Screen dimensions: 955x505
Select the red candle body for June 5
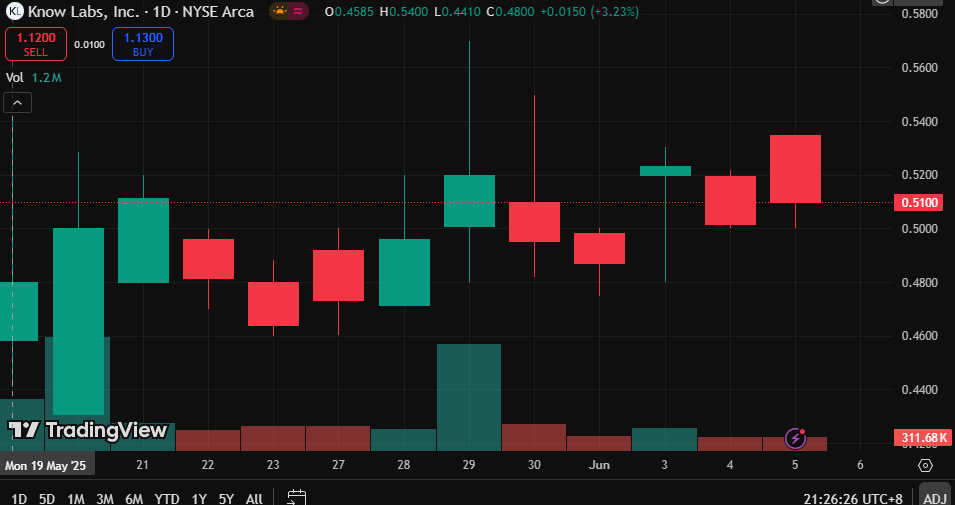795,169
